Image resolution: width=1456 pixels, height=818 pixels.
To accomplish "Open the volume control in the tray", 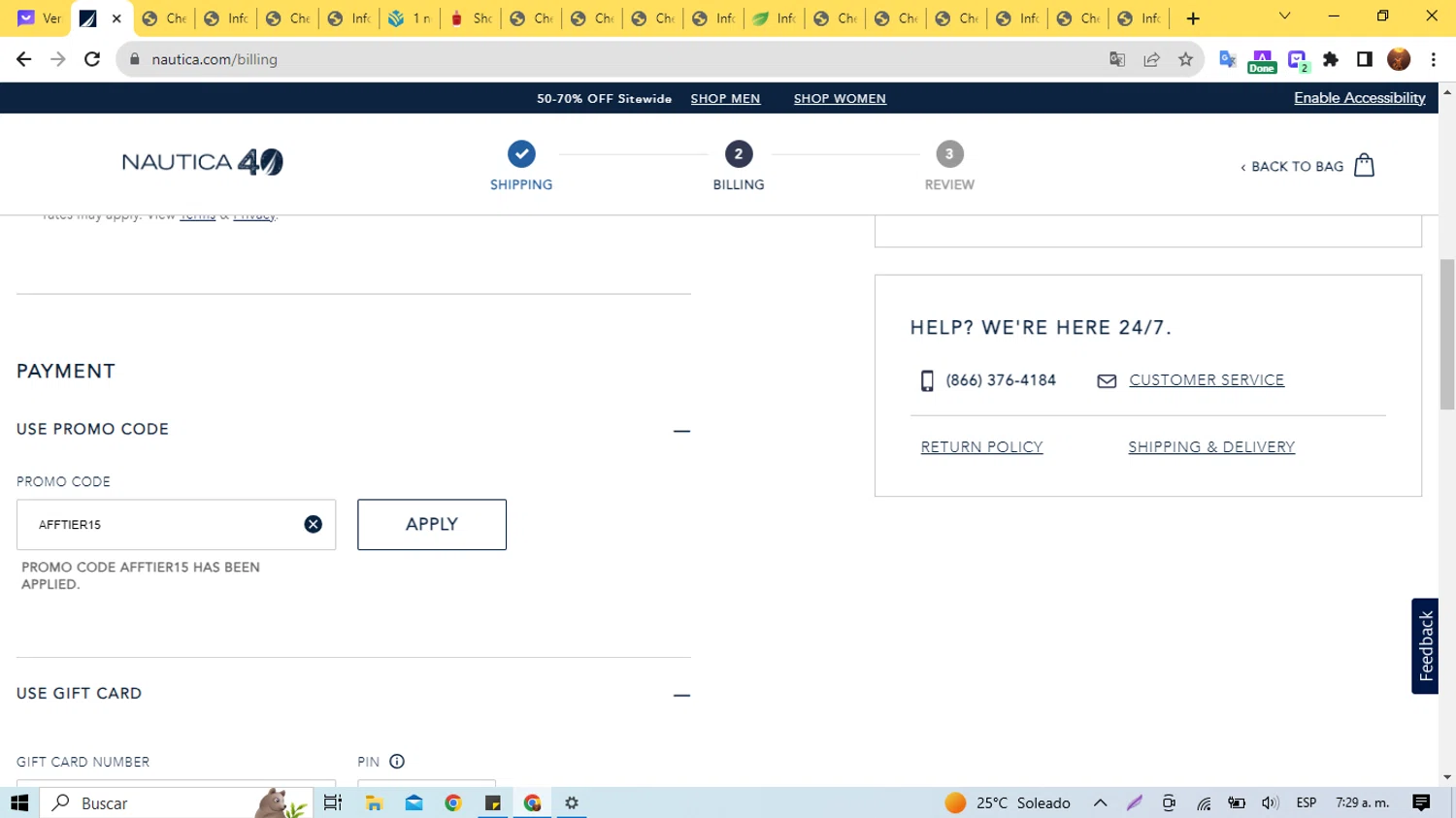I will click(x=1270, y=802).
